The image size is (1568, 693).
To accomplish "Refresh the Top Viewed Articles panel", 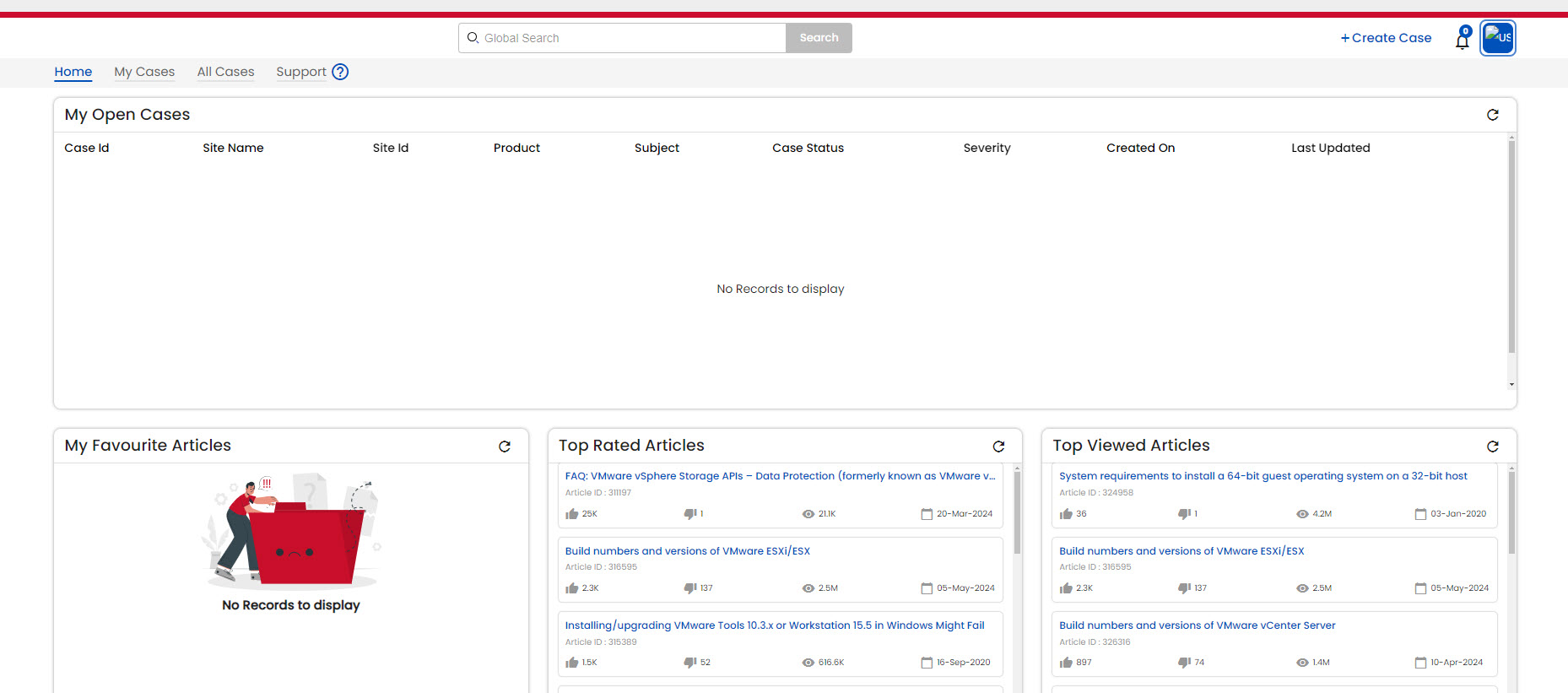I will pyautogui.click(x=1492, y=447).
